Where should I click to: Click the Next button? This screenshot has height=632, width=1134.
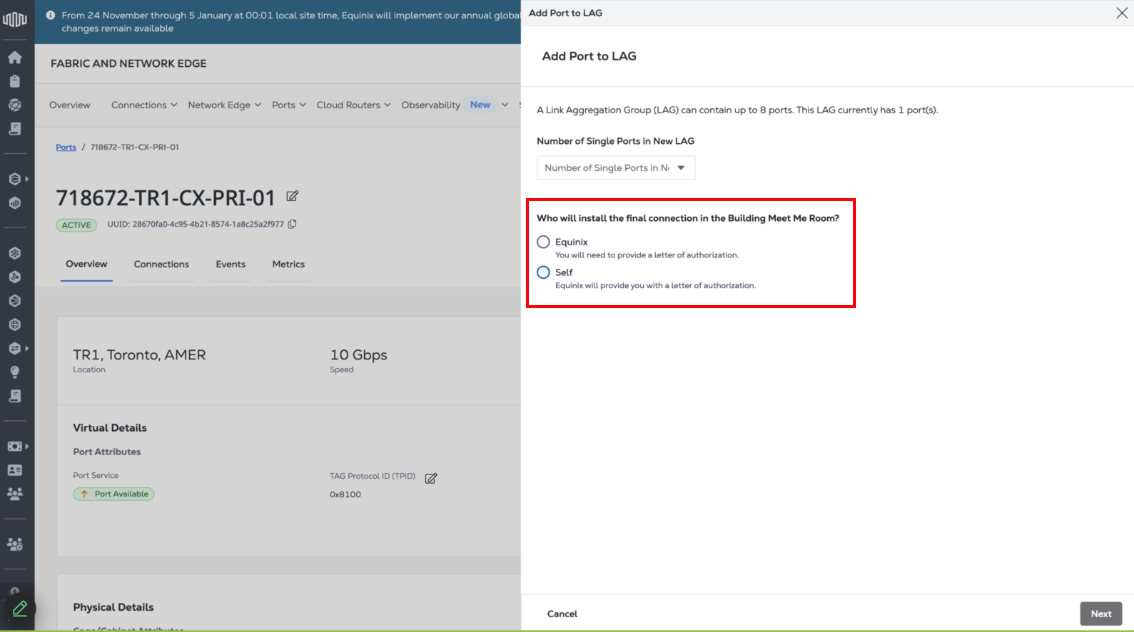[x=1100, y=614]
